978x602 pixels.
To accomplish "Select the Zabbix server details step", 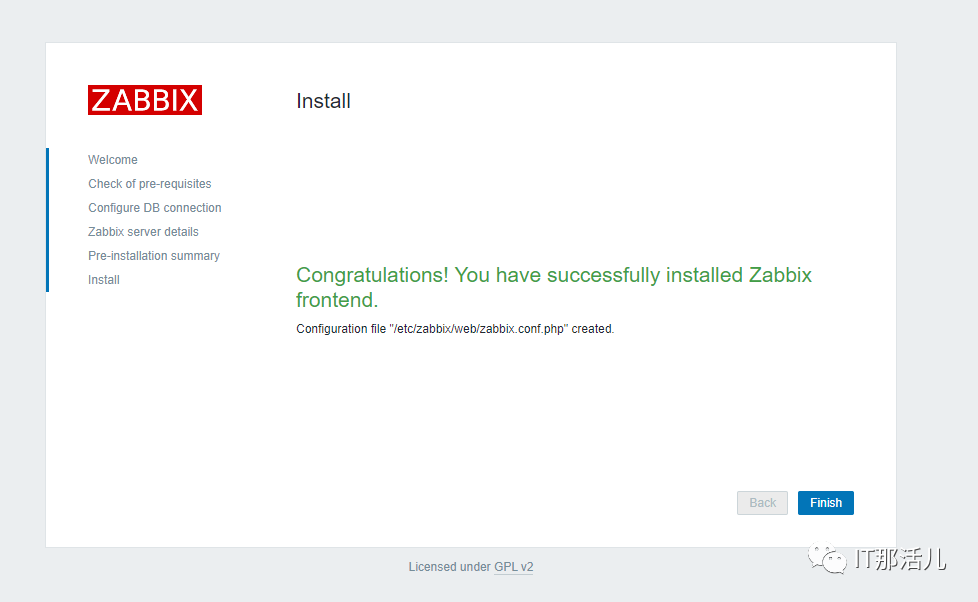I will 143,231.
